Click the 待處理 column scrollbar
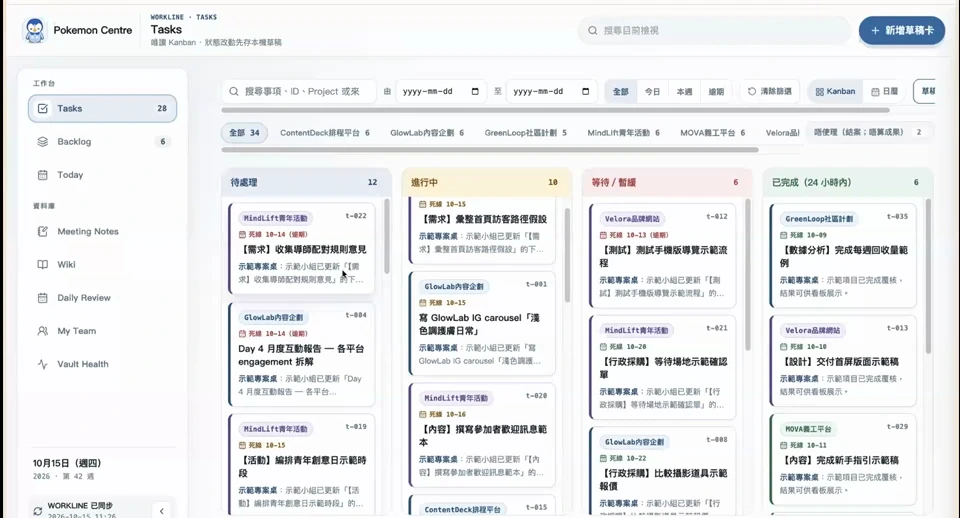 point(386,236)
